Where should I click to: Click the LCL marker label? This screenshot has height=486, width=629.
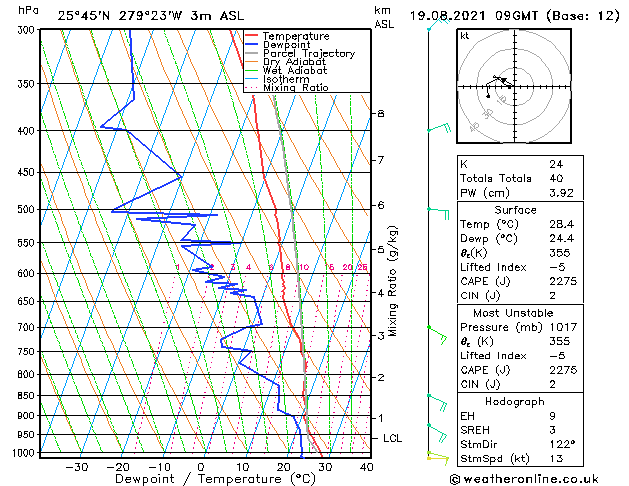tap(392, 438)
